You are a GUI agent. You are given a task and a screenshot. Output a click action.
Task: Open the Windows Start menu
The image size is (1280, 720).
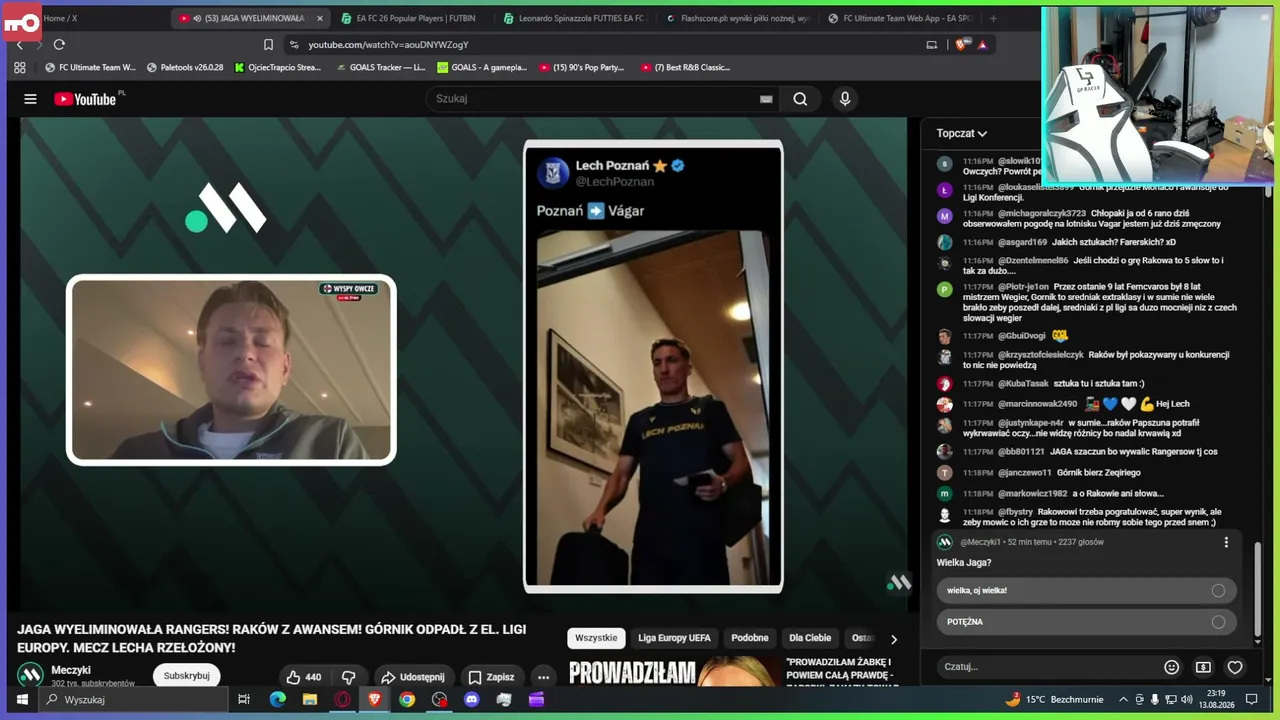(x=22, y=700)
